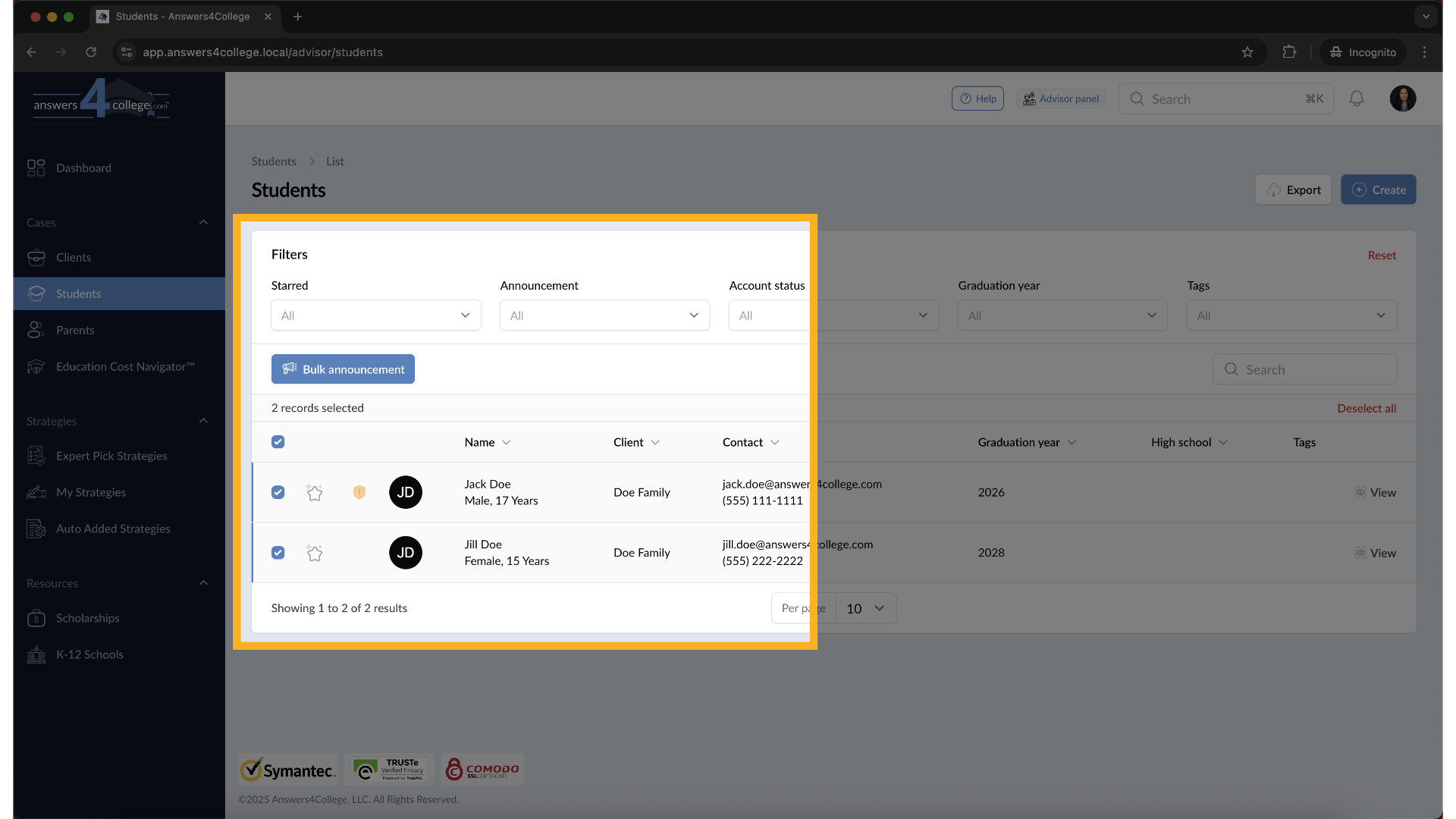Open Scholarships from the sidebar
The image size is (1456, 819).
pos(88,618)
